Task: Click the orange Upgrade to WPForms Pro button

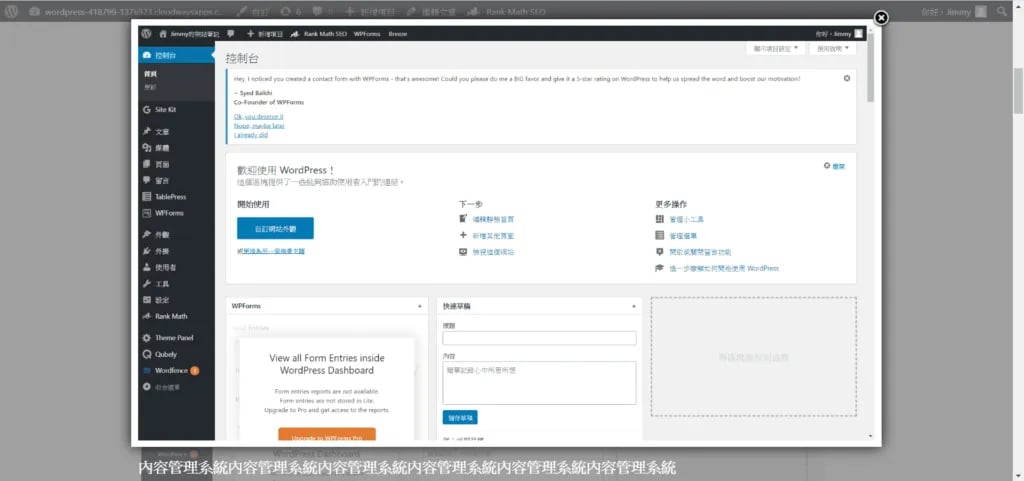Action: (327, 435)
